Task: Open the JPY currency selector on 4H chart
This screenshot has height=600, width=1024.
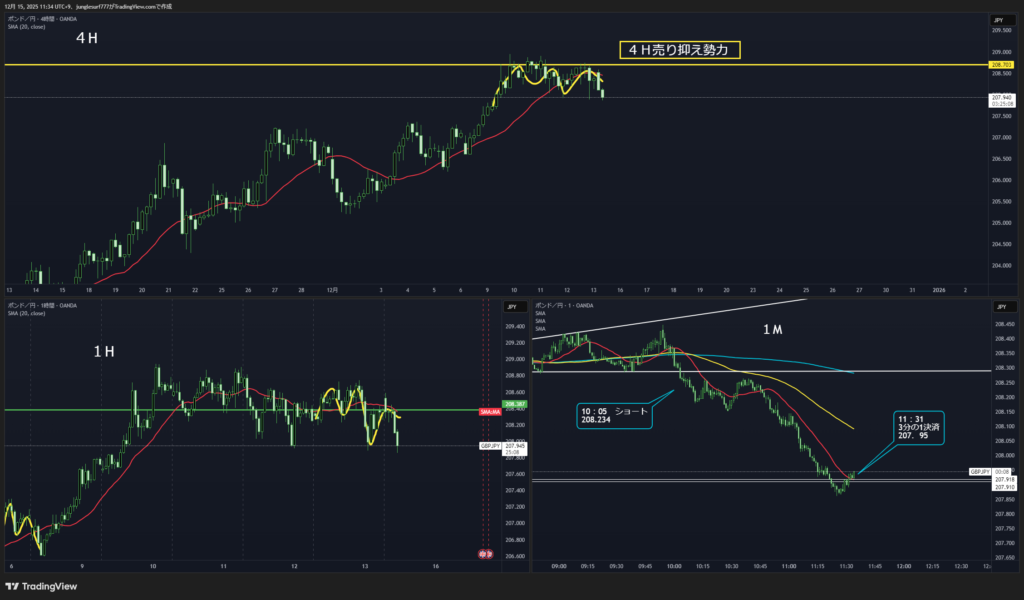Action: pos(997,20)
